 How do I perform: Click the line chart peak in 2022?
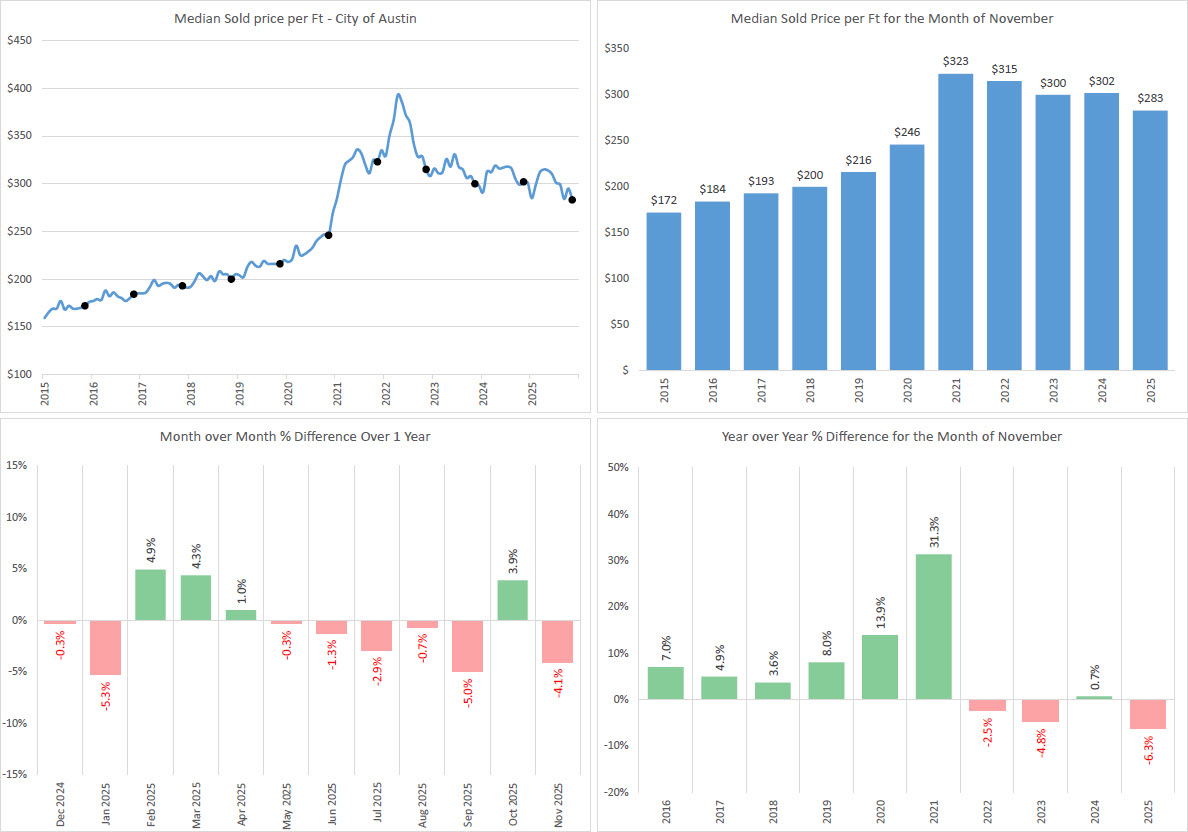[x=398, y=95]
